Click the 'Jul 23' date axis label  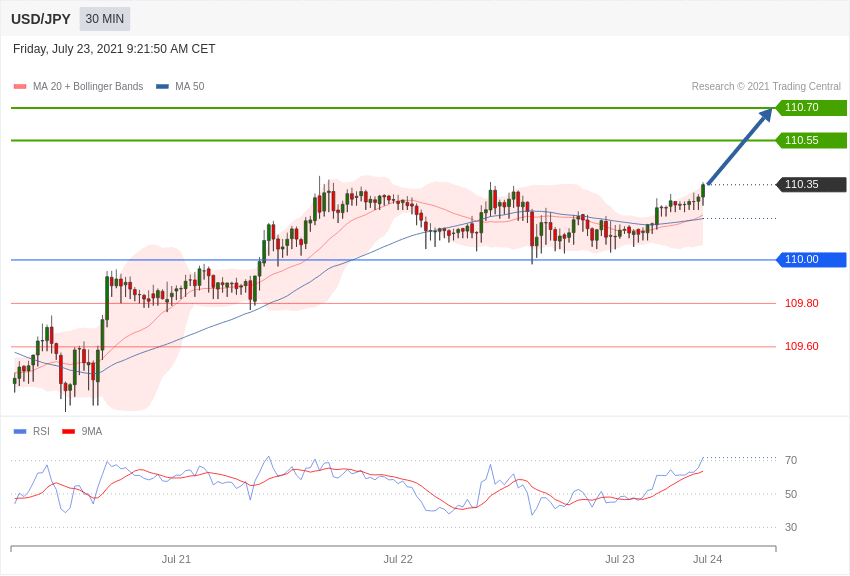[x=620, y=559]
